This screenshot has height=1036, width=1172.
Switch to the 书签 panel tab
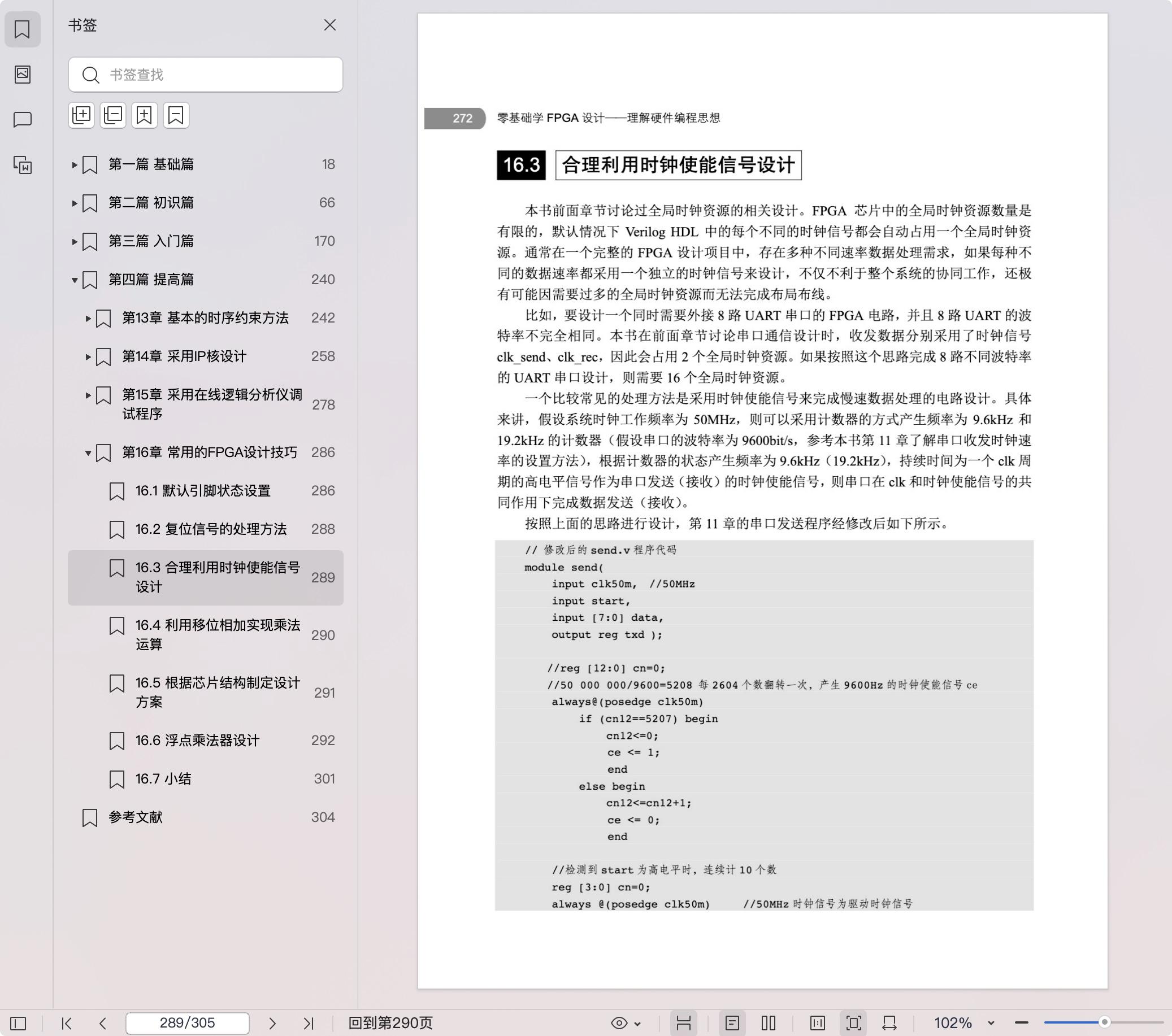pyautogui.click(x=23, y=29)
